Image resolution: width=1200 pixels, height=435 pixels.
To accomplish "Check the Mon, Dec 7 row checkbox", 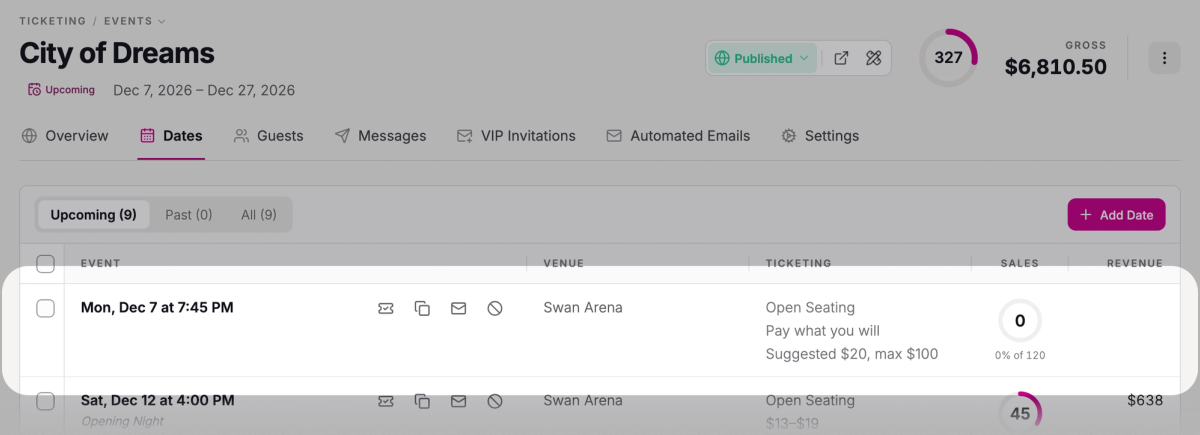I will click(x=45, y=308).
